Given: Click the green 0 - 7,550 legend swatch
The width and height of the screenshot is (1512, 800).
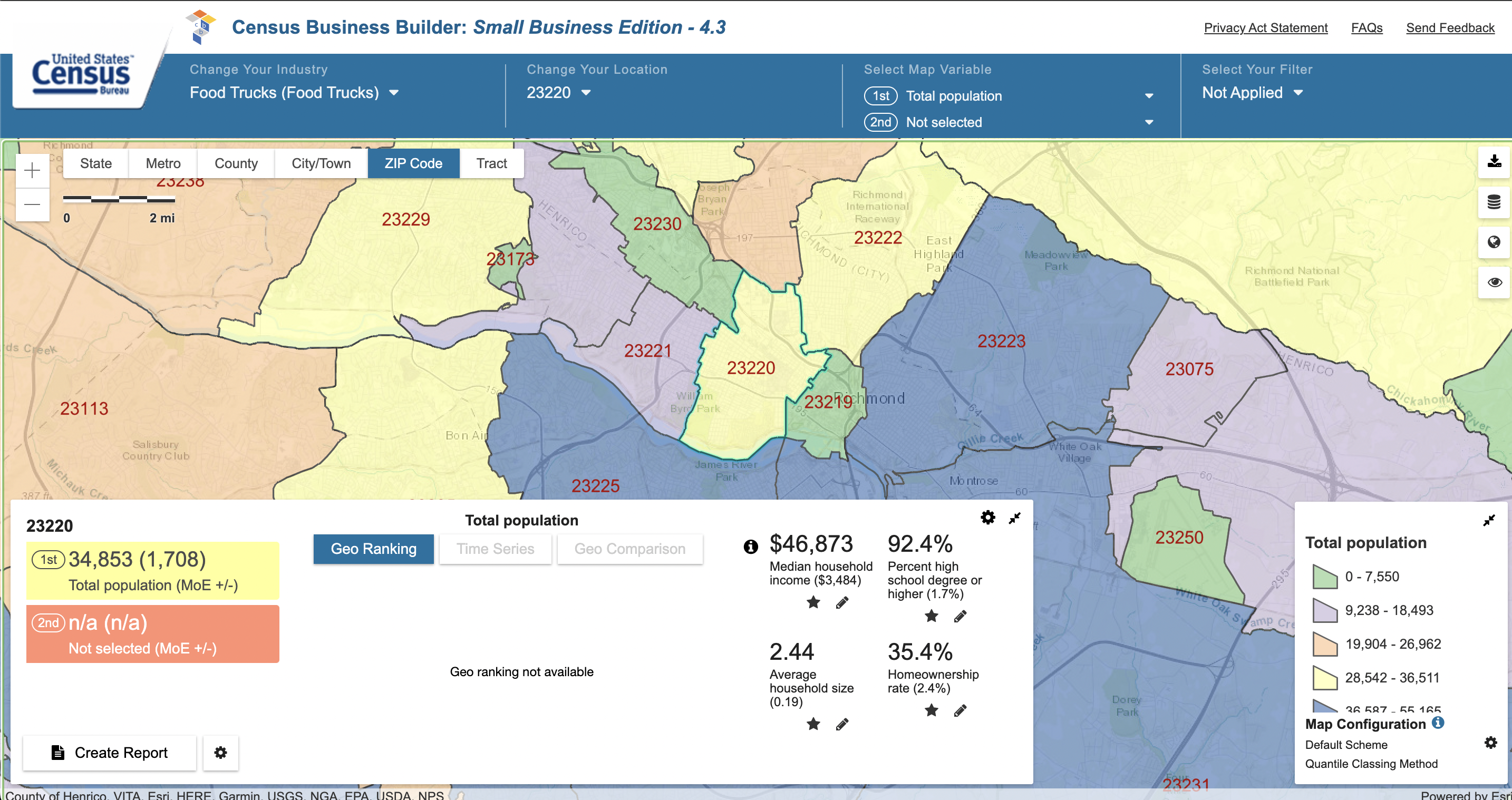Looking at the screenshot, I should coord(1325,577).
